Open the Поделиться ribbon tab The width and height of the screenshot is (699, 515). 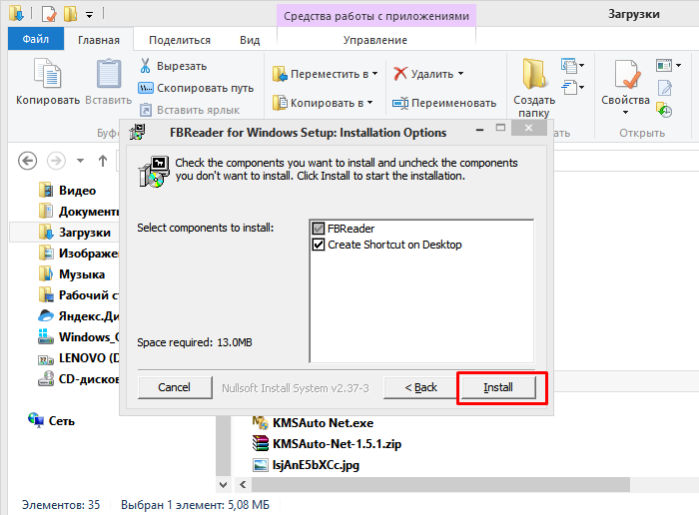[x=180, y=40]
